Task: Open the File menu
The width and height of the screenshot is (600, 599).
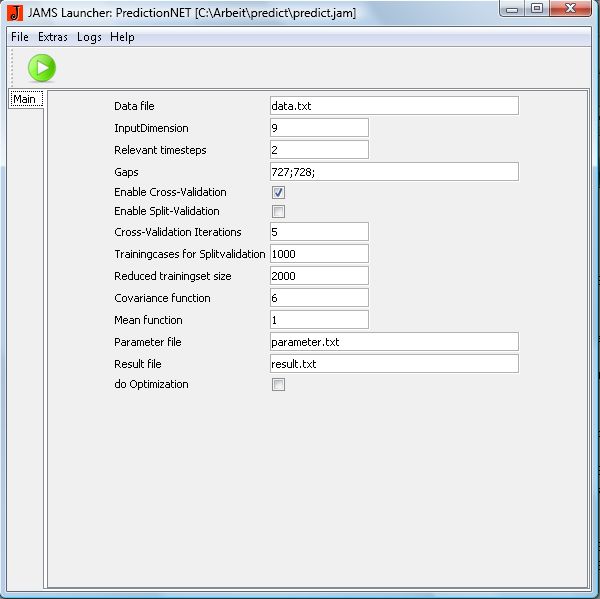Action: click(20, 37)
